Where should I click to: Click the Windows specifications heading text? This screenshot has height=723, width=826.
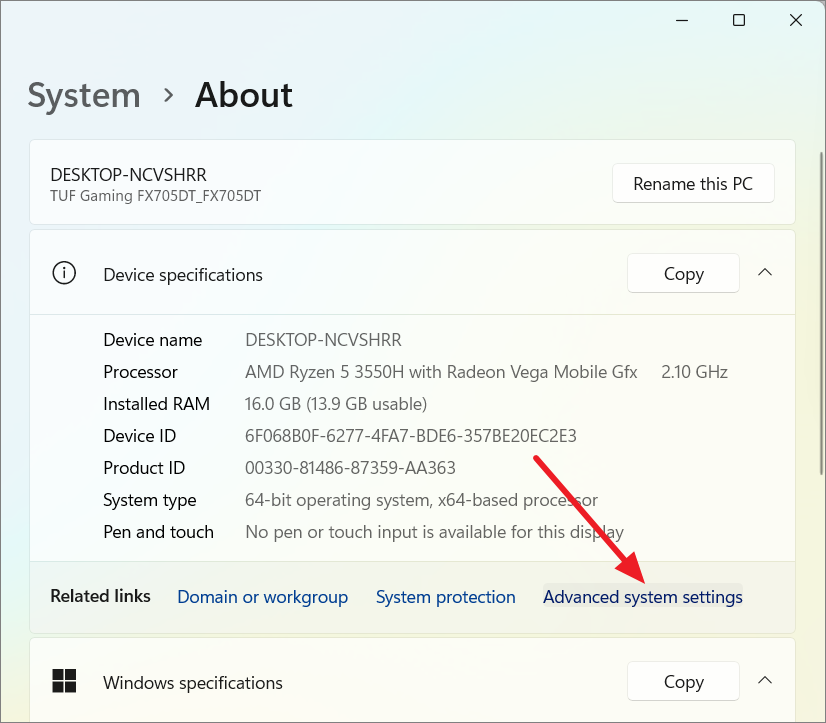click(x=193, y=683)
